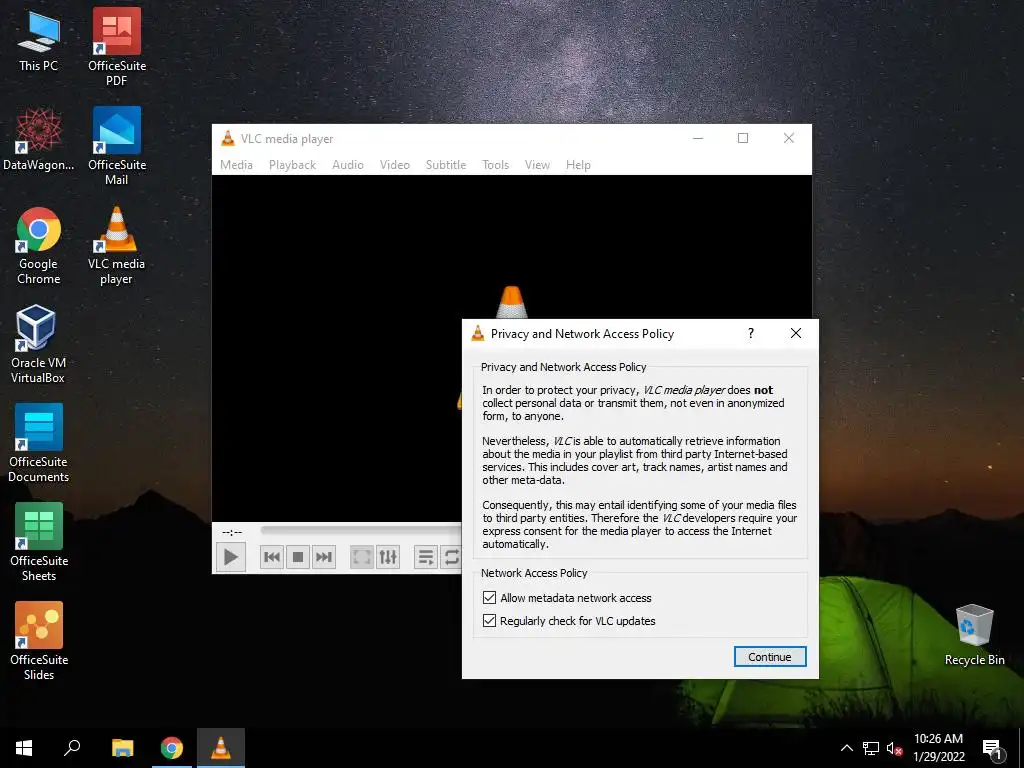The image size is (1024, 768).
Task: Click the taskbar search magnifier
Action: (72, 748)
